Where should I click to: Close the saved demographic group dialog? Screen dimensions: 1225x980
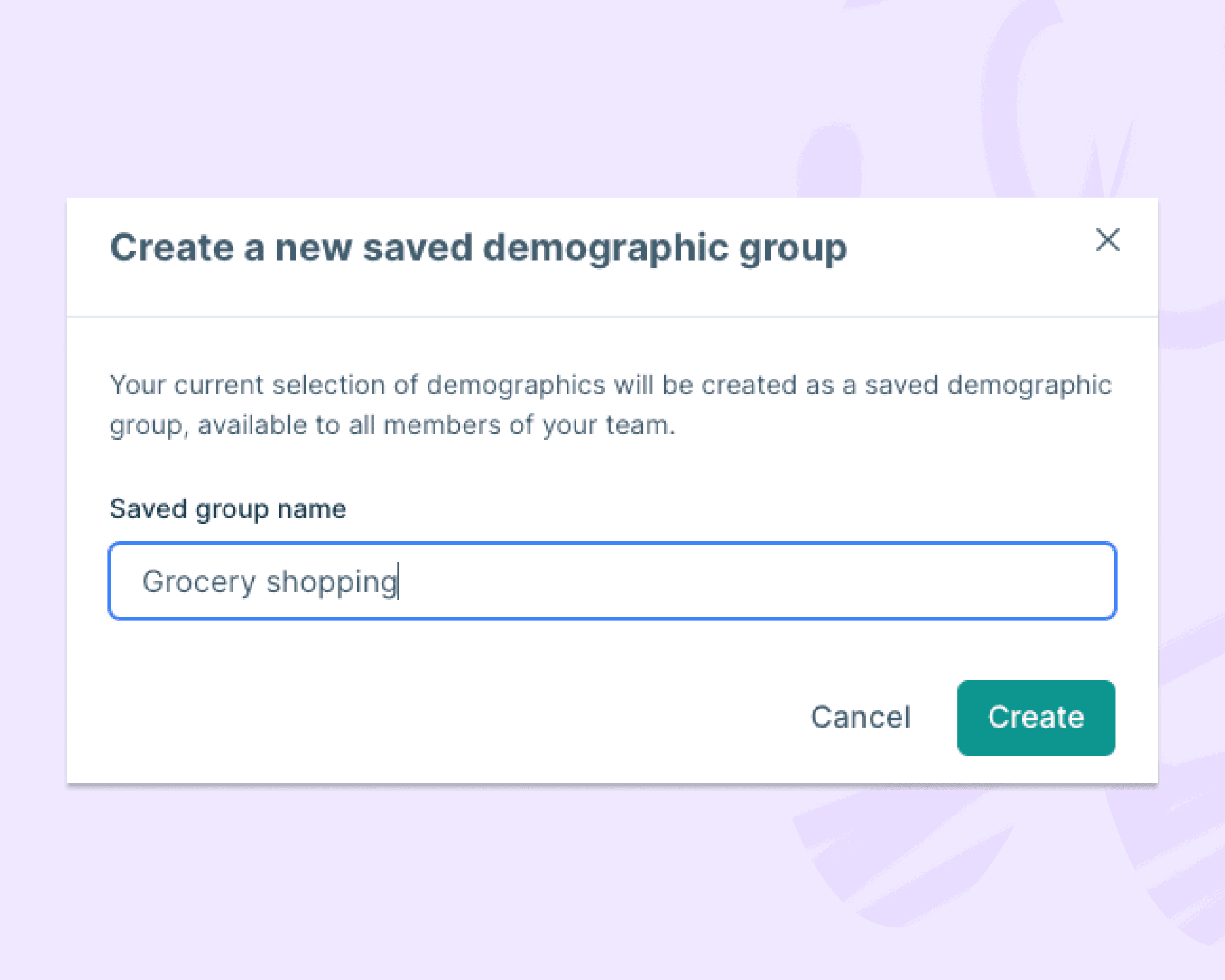(x=1109, y=241)
